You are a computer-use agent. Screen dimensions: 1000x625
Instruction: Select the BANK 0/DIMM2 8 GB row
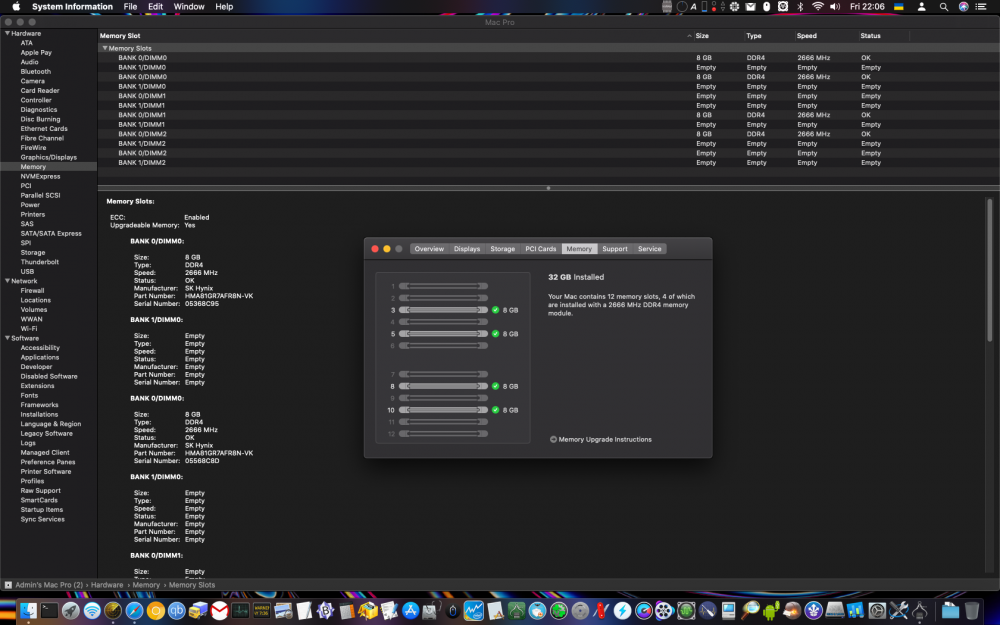(x=548, y=134)
